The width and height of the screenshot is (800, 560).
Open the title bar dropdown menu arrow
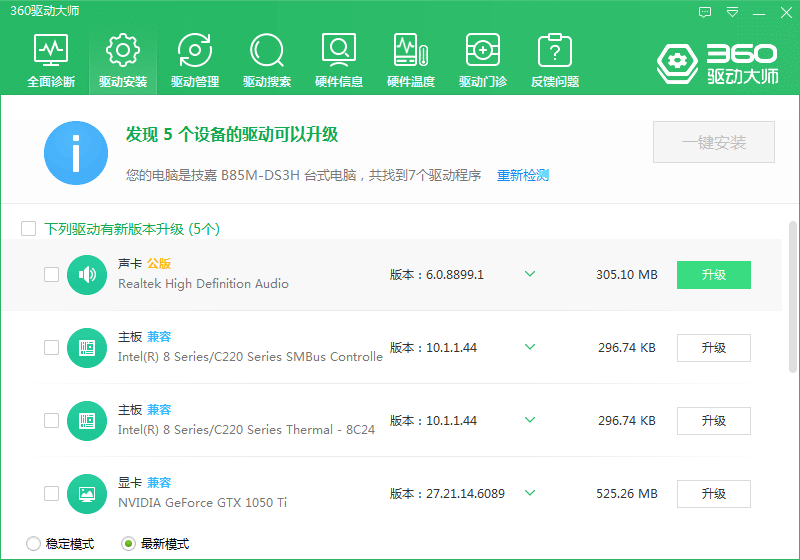coord(733,12)
